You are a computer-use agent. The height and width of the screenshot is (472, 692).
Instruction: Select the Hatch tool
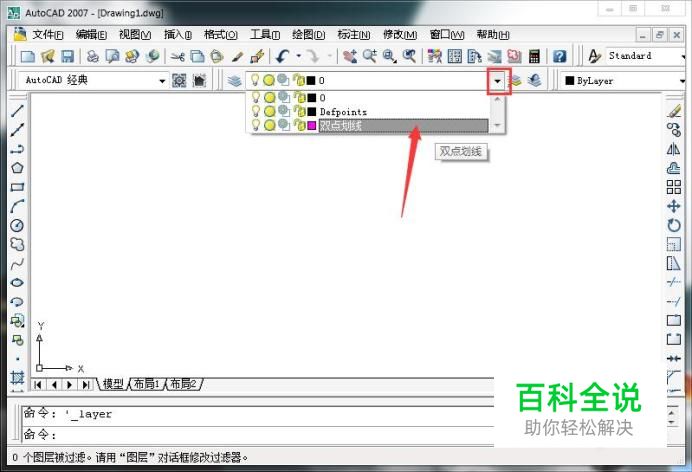point(17,377)
